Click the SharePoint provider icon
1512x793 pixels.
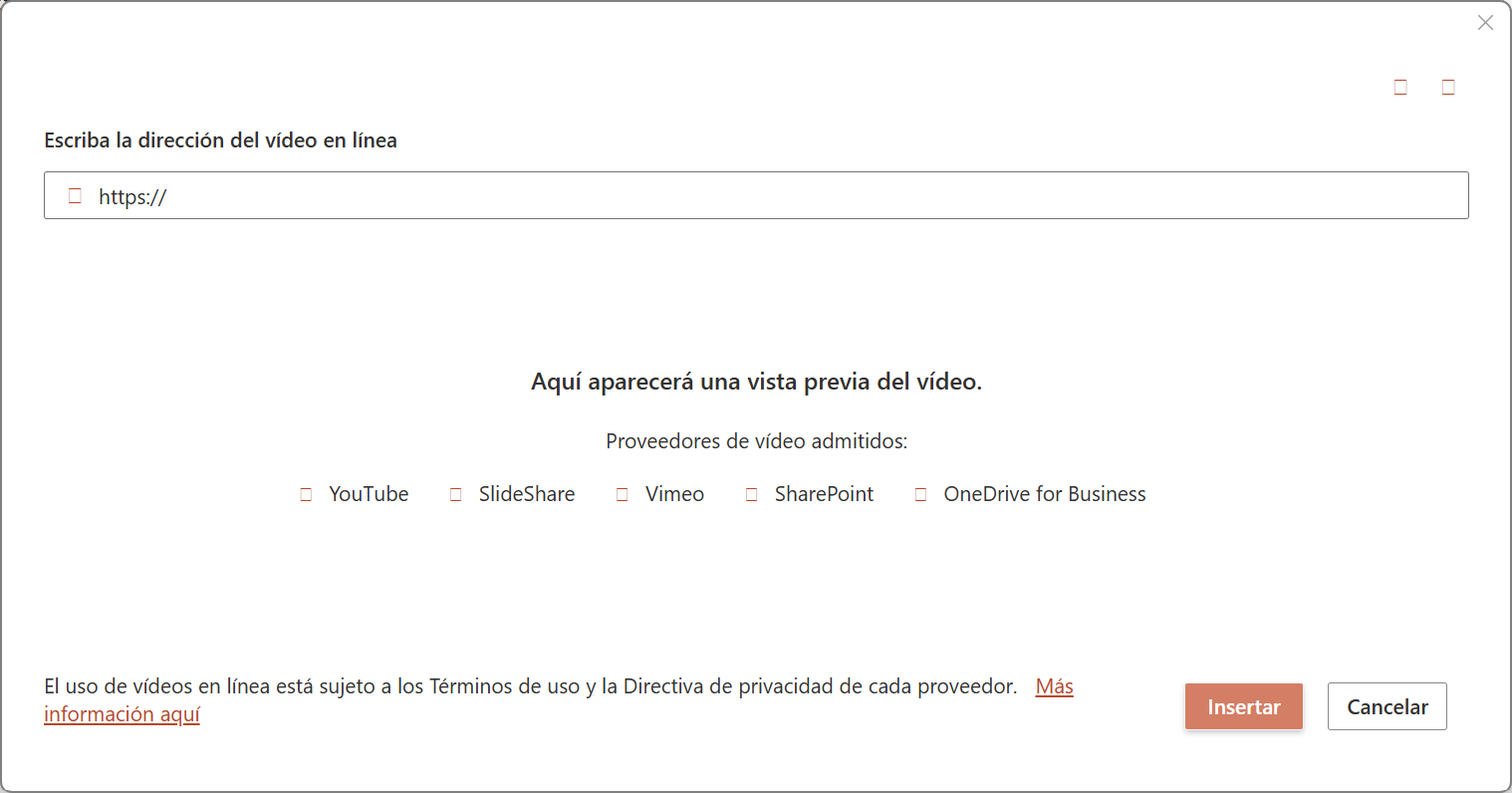pos(752,494)
